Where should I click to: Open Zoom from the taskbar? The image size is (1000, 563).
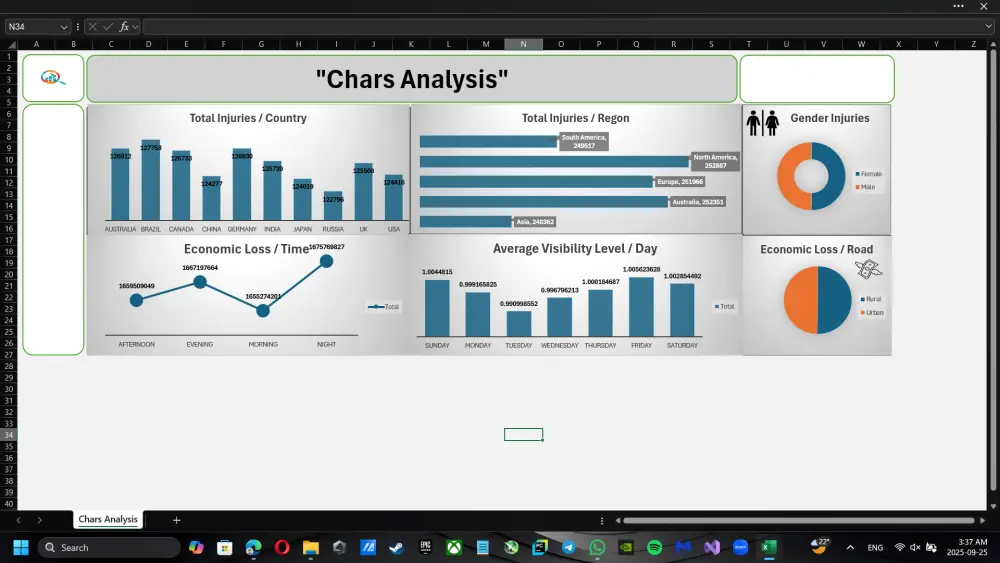(740, 548)
